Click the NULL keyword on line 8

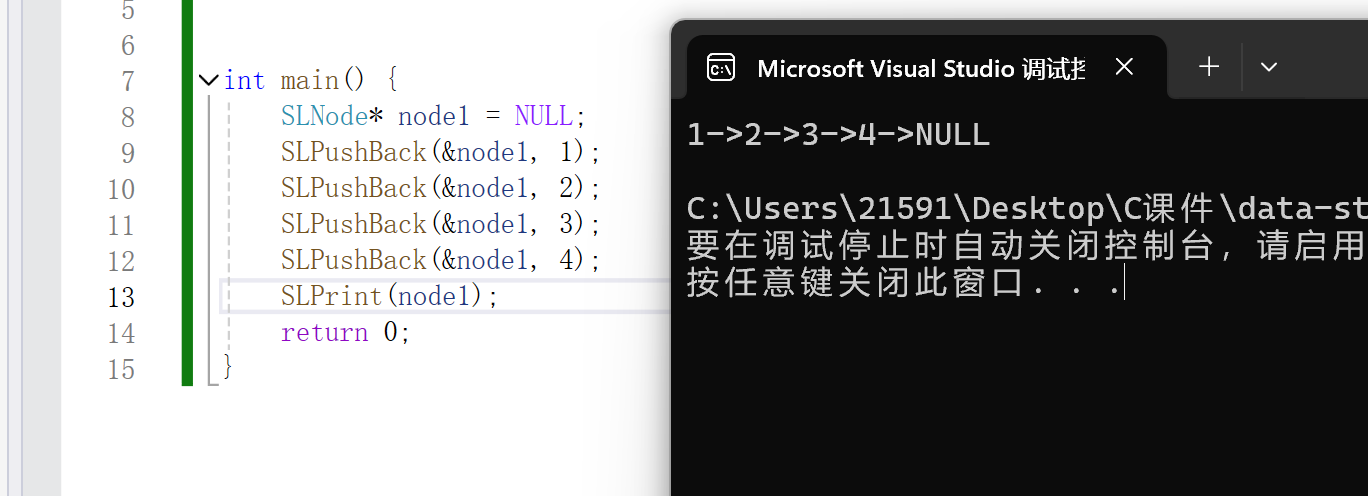[543, 117]
